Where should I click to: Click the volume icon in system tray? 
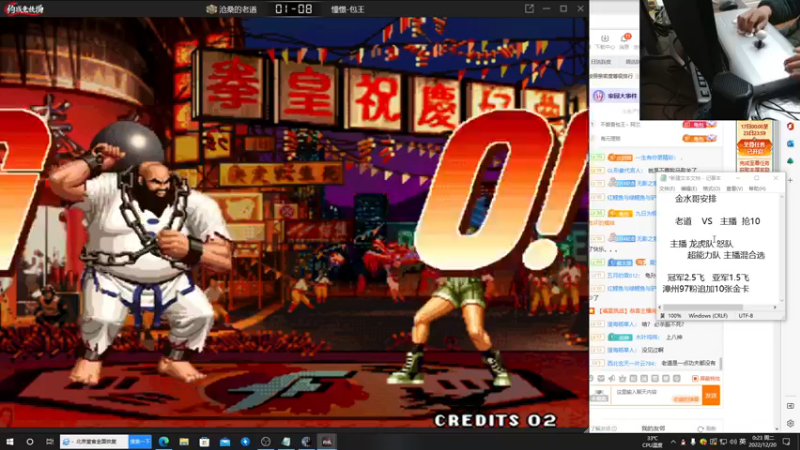coord(733,442)
